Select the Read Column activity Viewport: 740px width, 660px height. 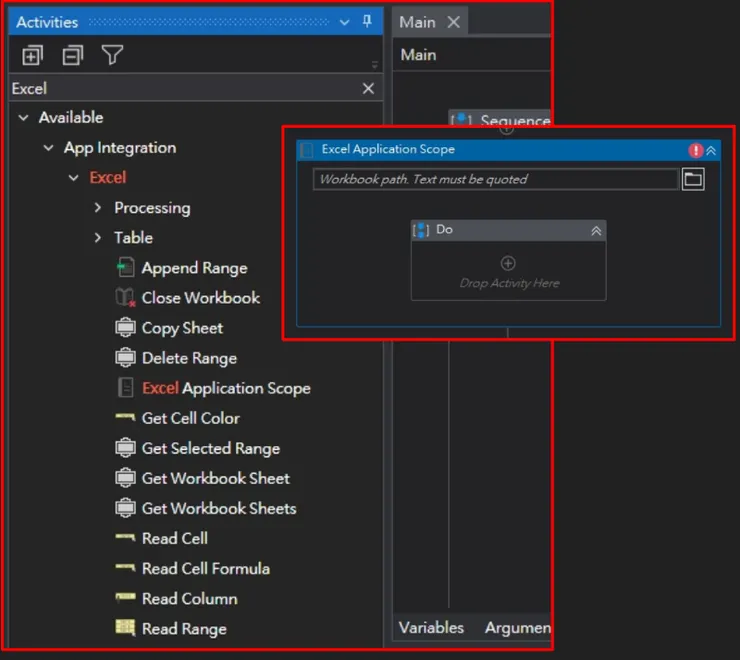[x=190, y=599]
